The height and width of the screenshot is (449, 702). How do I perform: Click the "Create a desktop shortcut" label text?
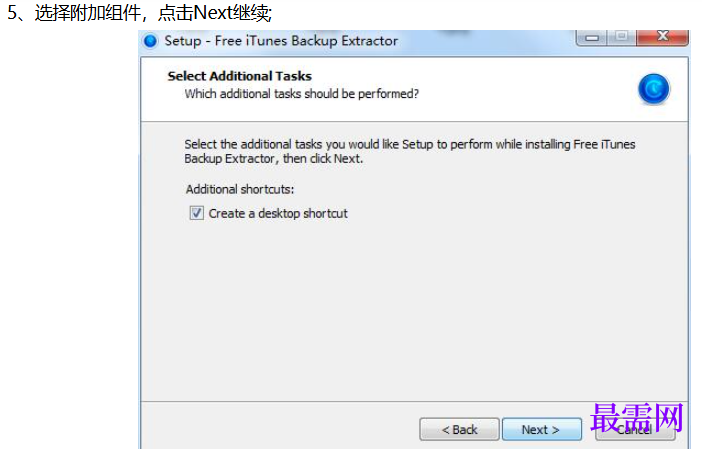278,214
